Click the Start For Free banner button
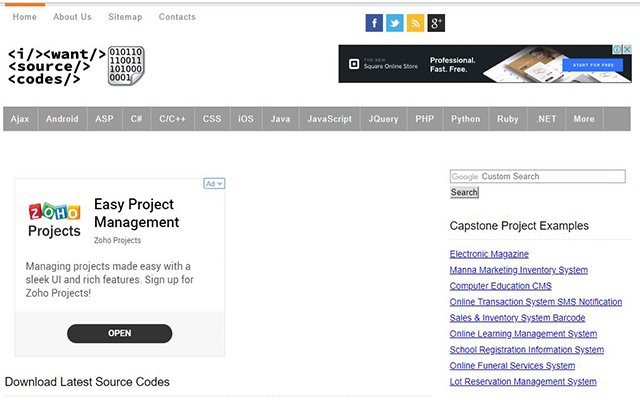The image size is (640, 400). (x=593, y=65)
